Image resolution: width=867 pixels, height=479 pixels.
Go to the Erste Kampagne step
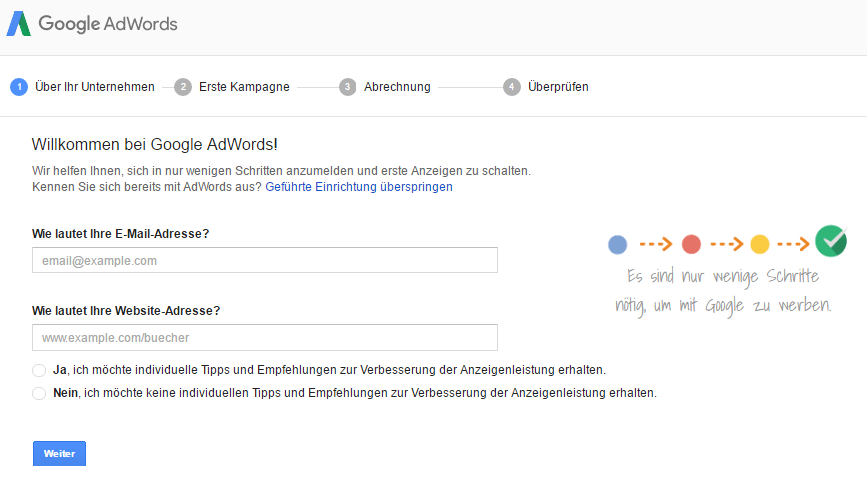click(x=244, y=87)
